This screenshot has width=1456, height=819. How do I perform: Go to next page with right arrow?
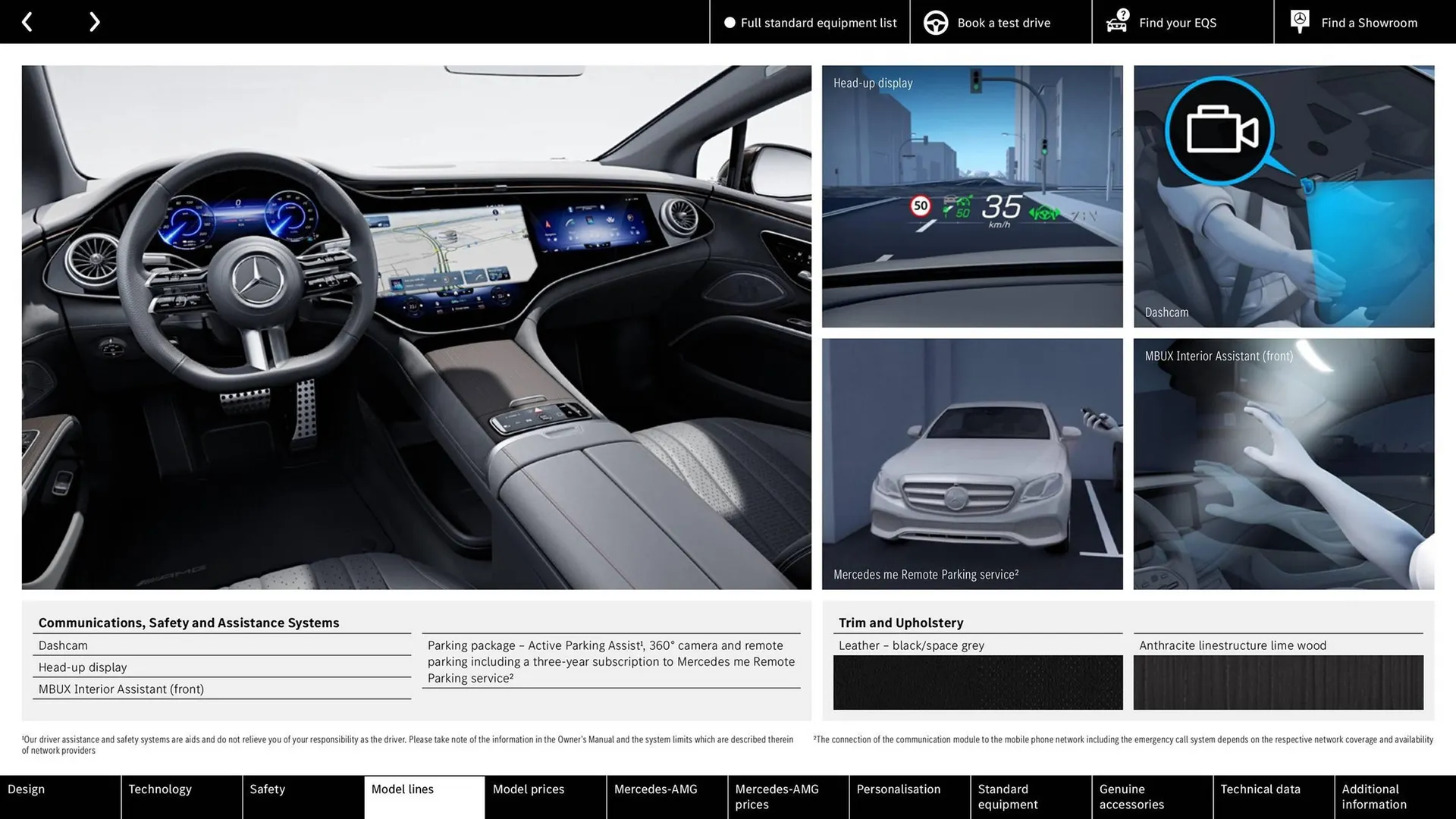[94, 21]
